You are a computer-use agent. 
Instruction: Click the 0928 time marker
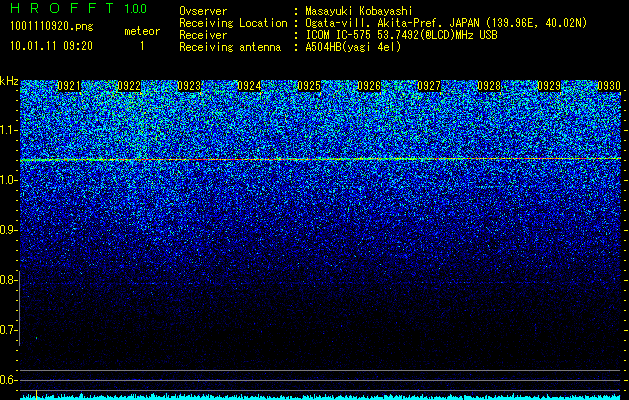pos(489,86)
